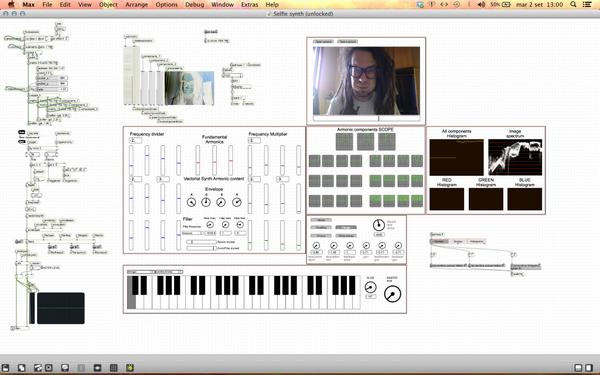Click the last small knob in effects panel row
Image resolution: width=600 pixels, height=375 pixels.
(x=398, y=245)
